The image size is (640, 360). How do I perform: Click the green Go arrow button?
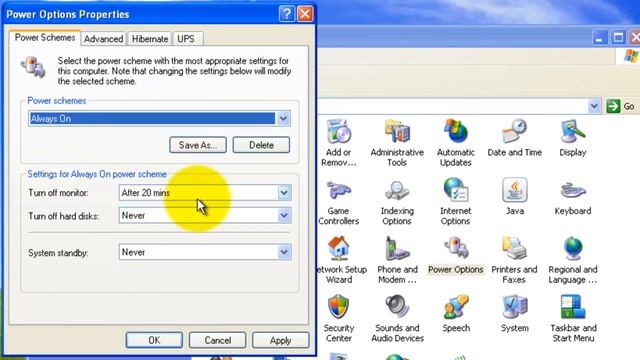613,106
